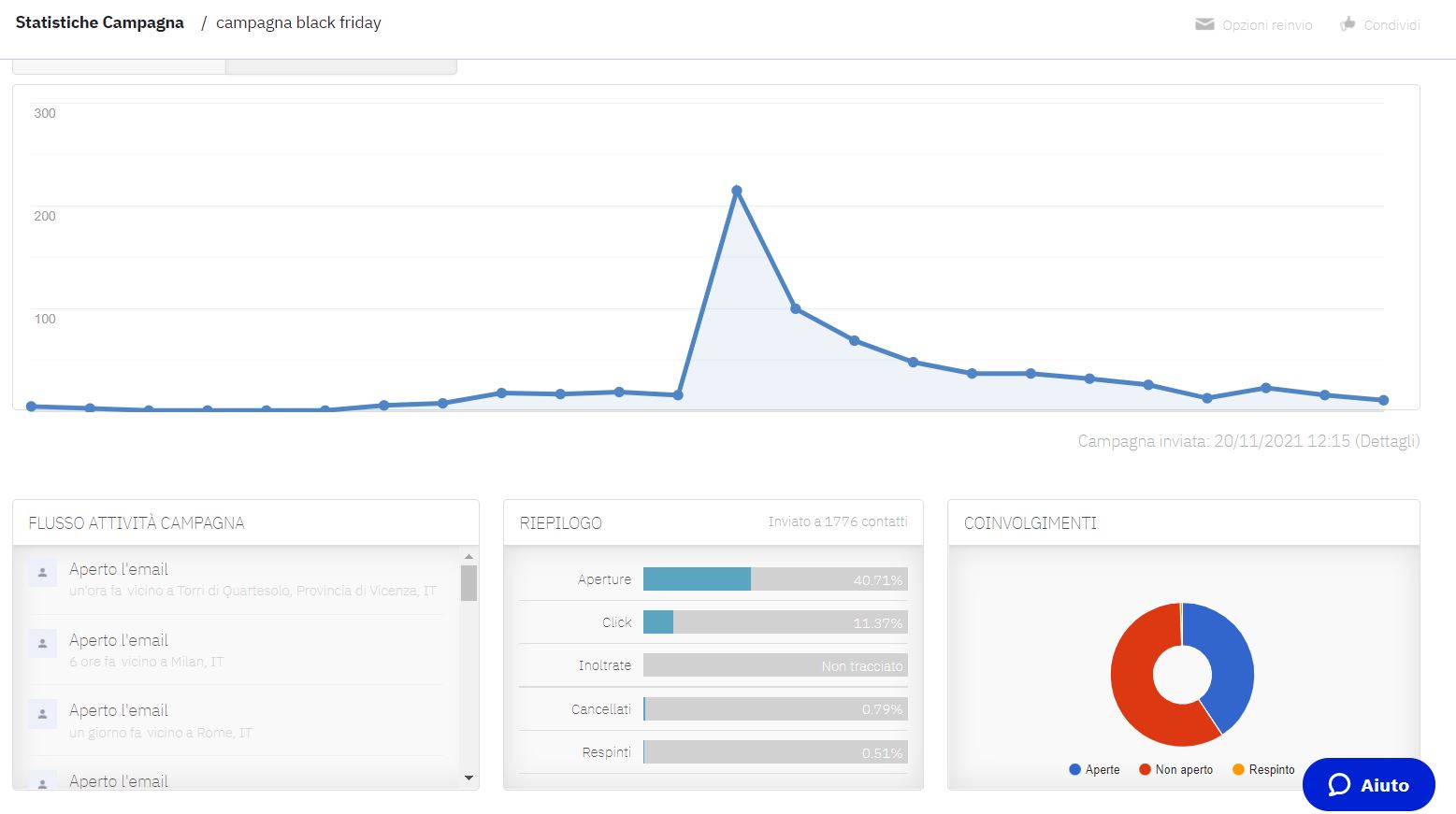Click the user avatar on Torri di Quartesolo entry
The image size is (1456, 814).
coord(43,573)
